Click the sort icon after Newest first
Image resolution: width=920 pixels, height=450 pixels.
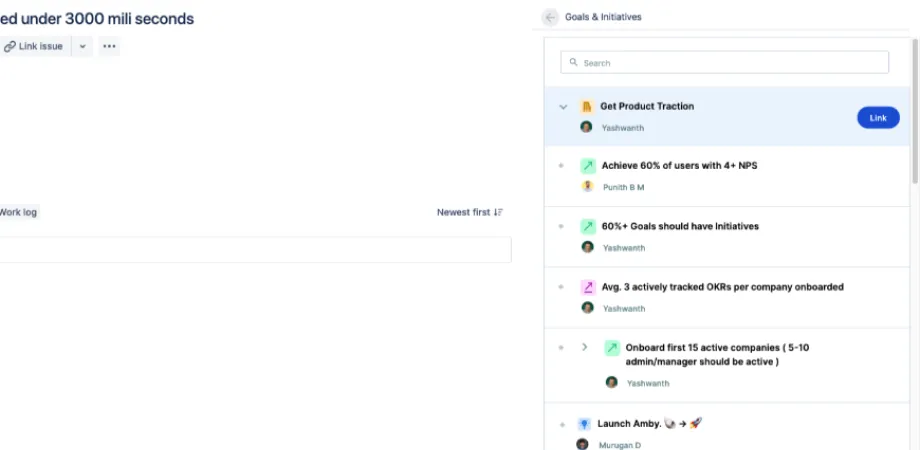pos(498,212)
